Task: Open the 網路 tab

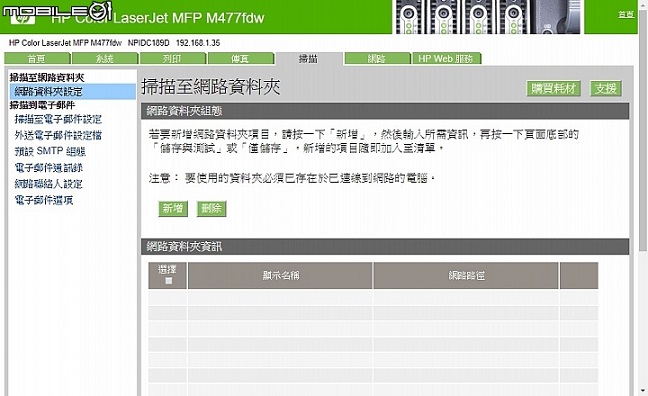Action: [377, 59]
